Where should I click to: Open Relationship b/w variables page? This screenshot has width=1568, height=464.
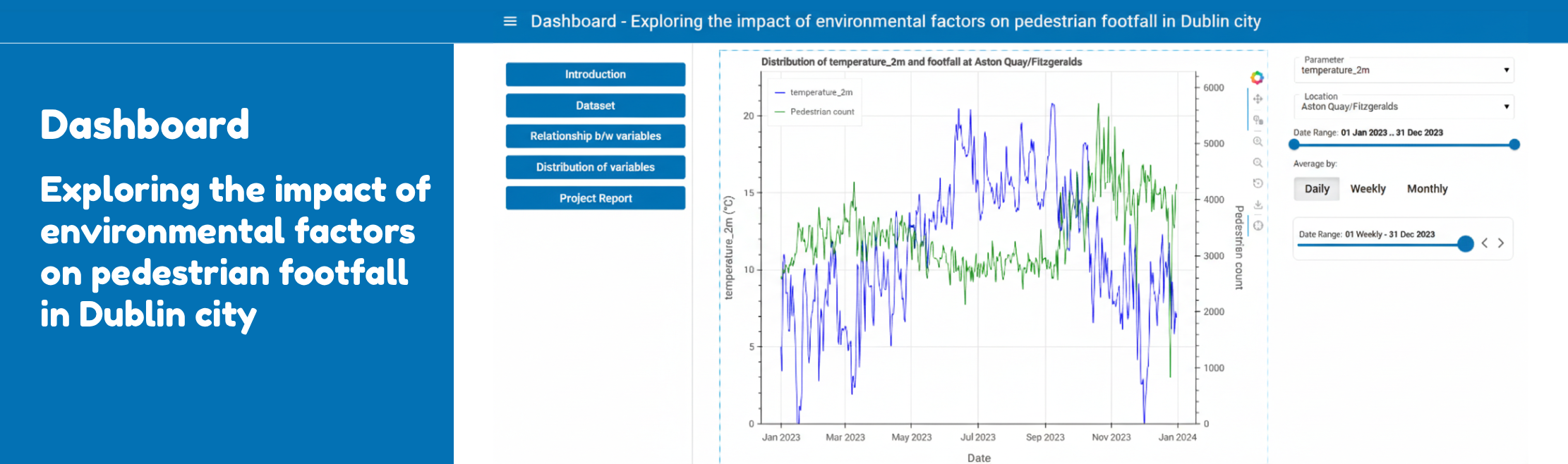pos(596,136)
